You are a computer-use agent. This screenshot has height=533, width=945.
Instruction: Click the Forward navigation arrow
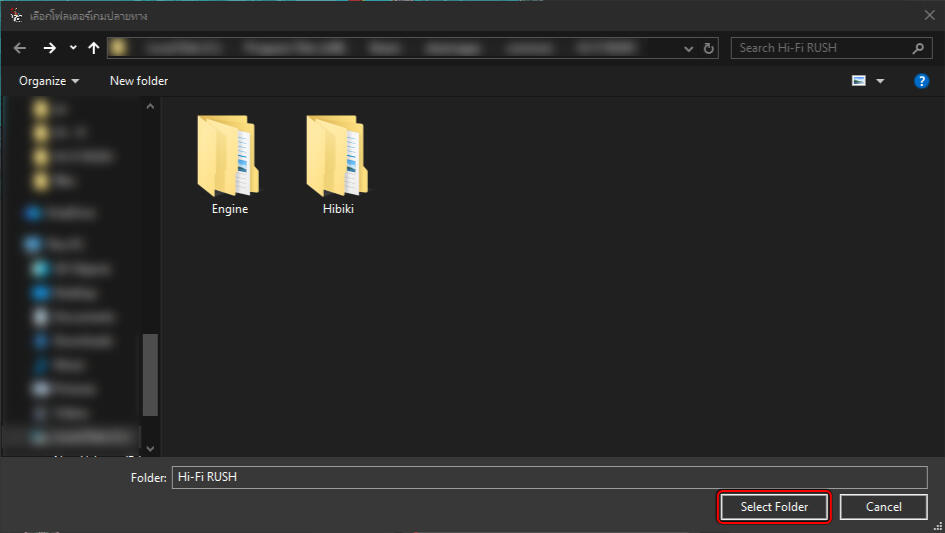[x=50, y=48]
